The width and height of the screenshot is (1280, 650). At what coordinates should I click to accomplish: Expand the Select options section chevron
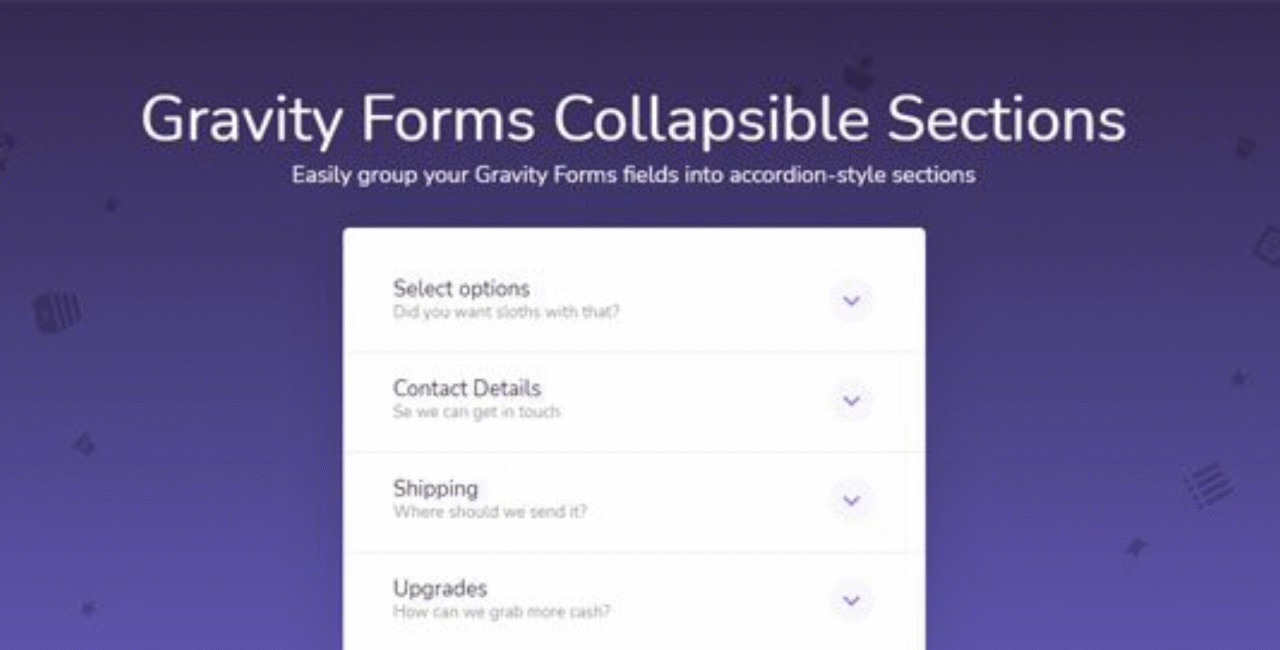pos(851,301)
